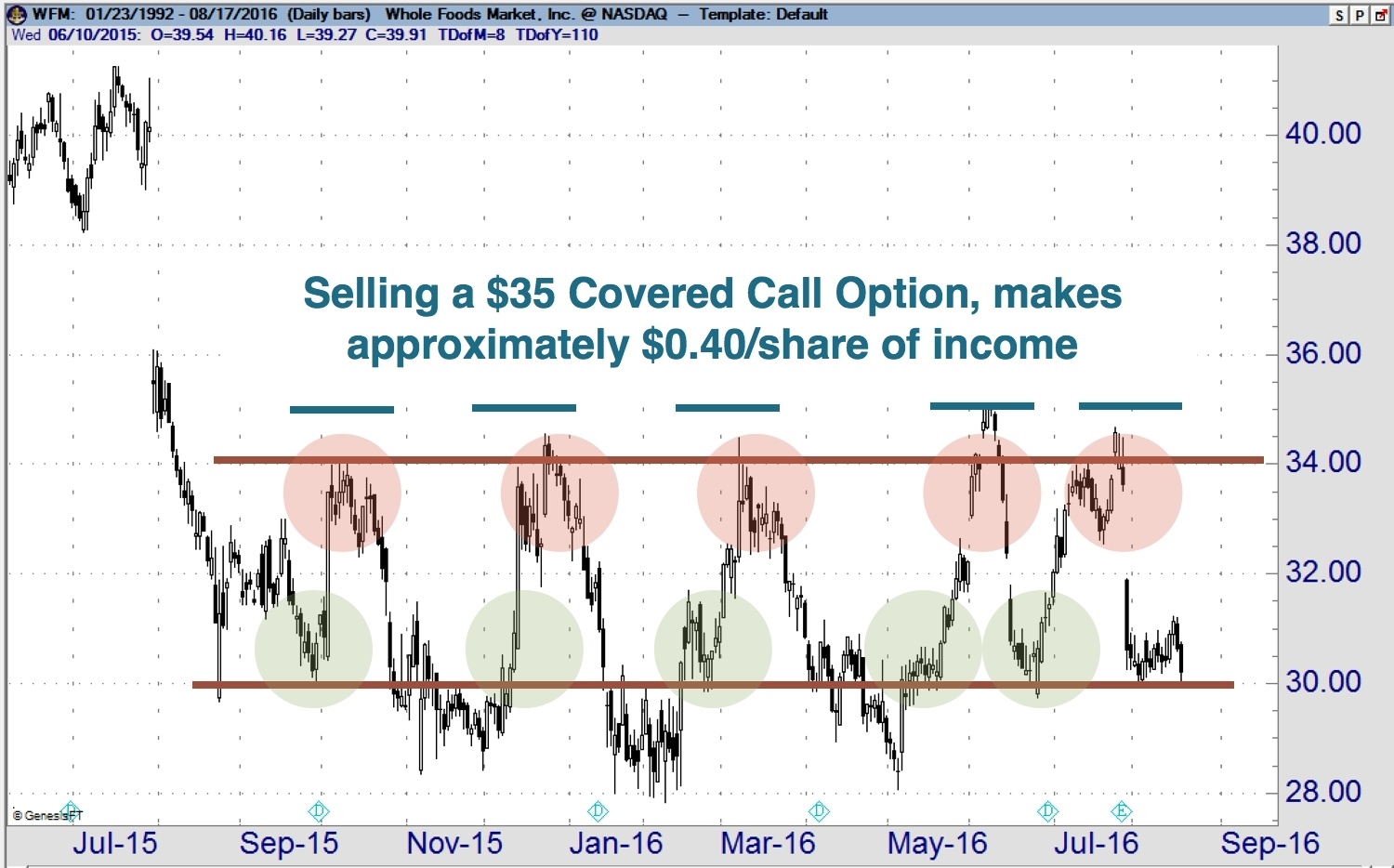Click the P button in chart title bar
The image size is (1394, 868).
(x=1359, y=15)
